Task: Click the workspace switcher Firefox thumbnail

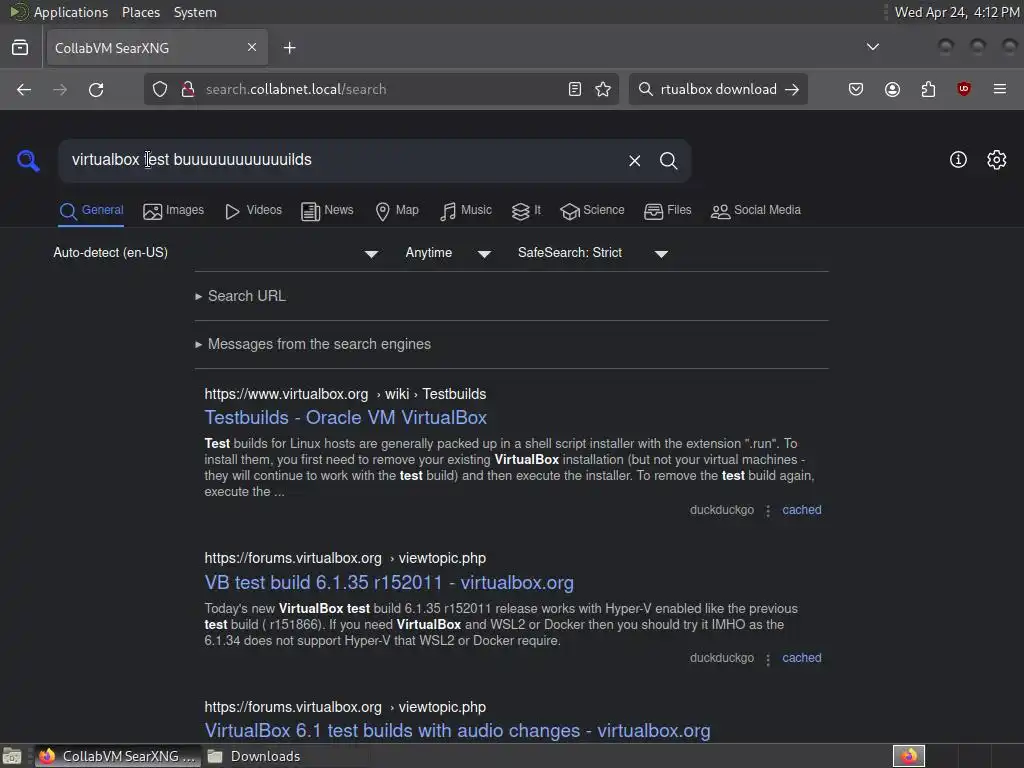Action: tap(909, 756)
